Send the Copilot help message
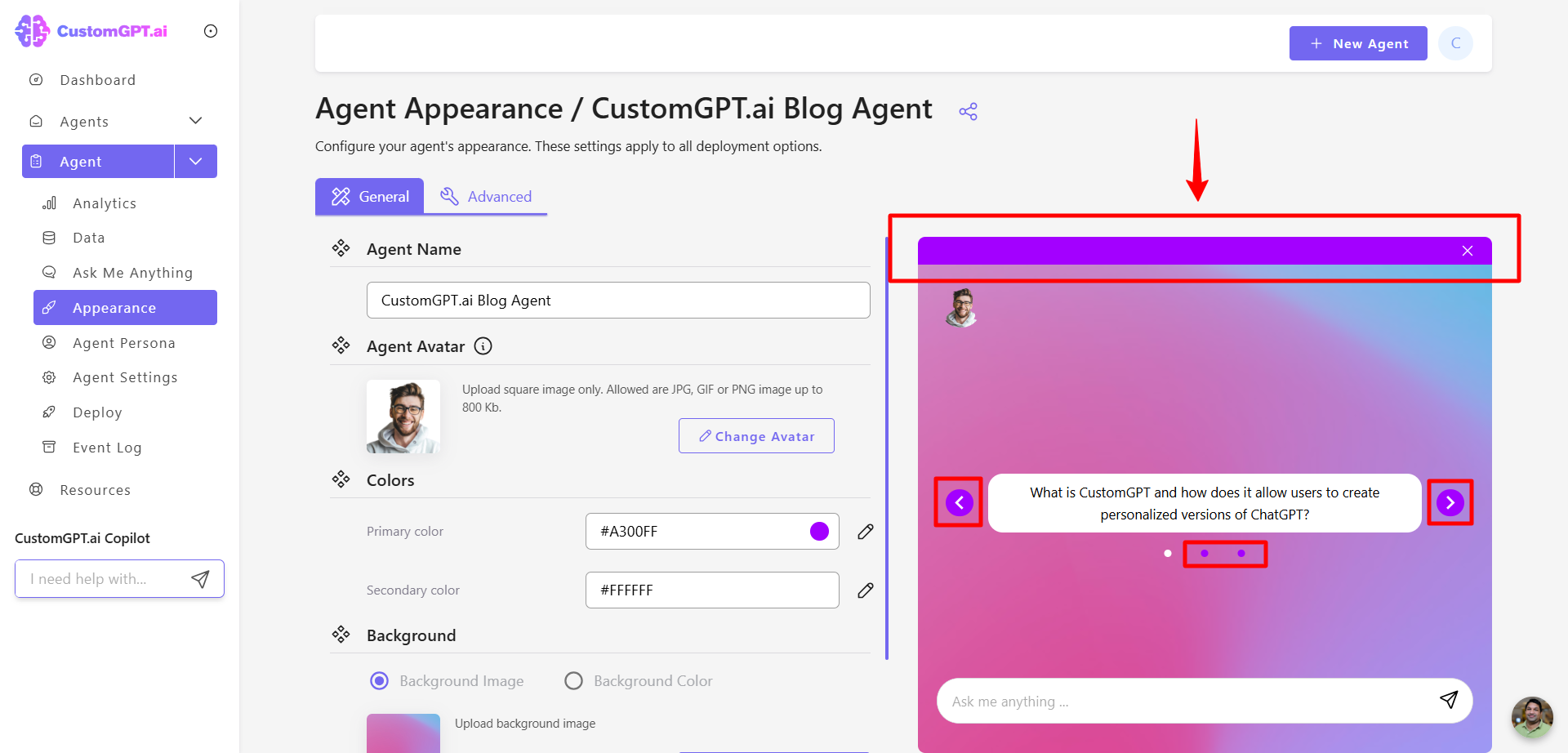 point(200,579)
